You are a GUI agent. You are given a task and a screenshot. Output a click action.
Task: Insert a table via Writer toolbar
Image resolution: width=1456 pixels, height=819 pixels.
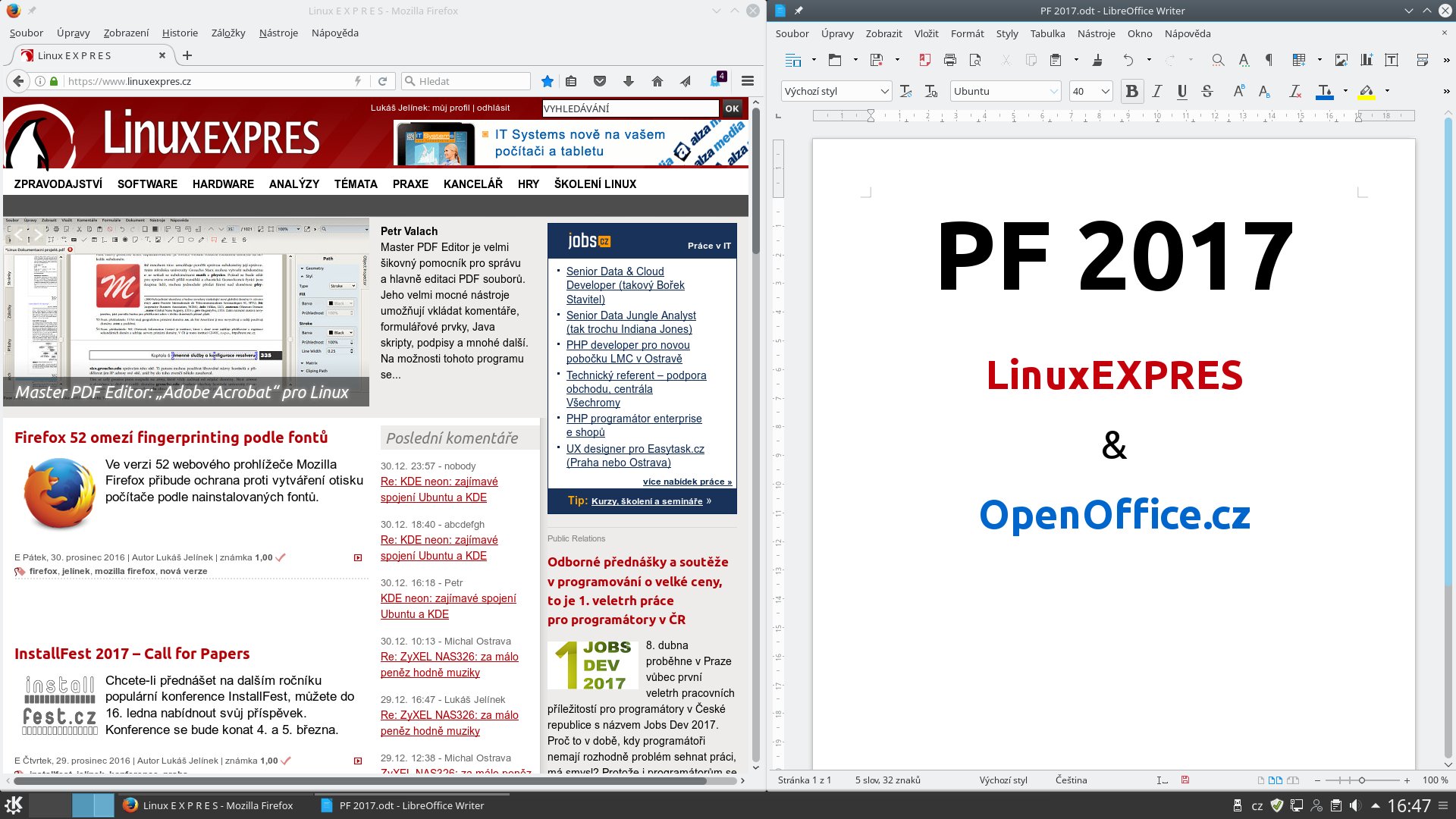point(1299,60)
